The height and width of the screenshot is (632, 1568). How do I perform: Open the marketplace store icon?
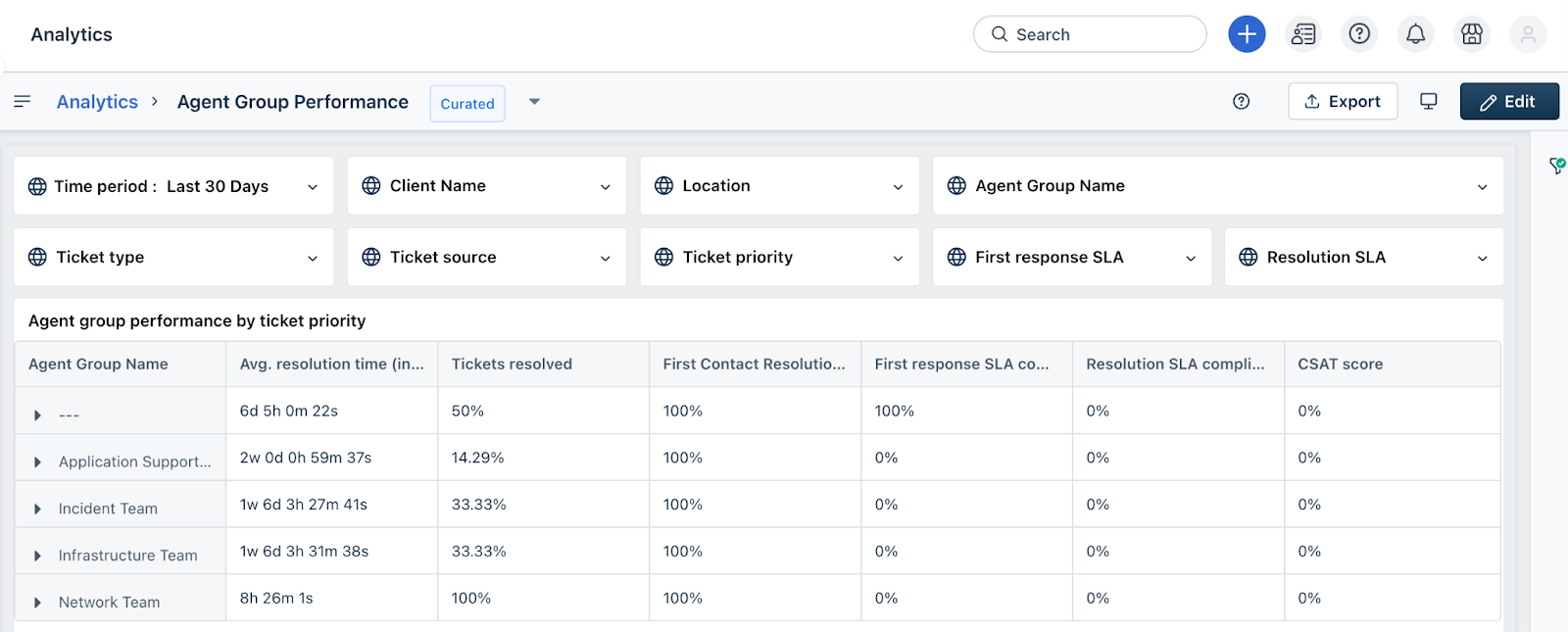point(1471,34)
